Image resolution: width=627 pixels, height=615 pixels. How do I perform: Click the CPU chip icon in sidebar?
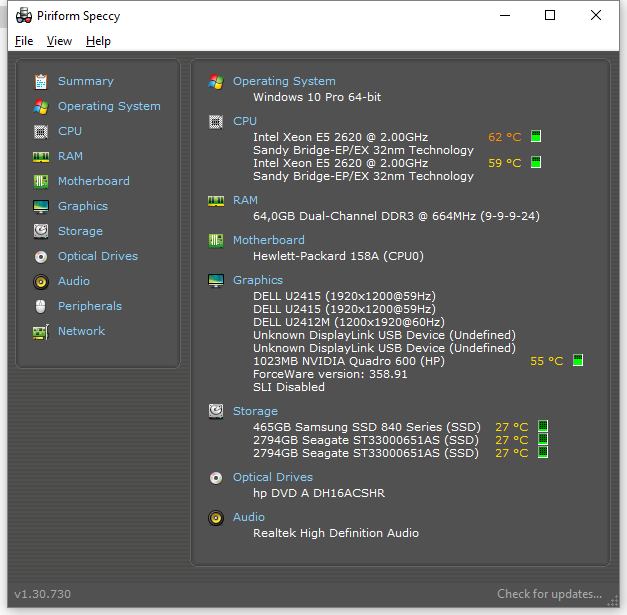click(41, 132)
